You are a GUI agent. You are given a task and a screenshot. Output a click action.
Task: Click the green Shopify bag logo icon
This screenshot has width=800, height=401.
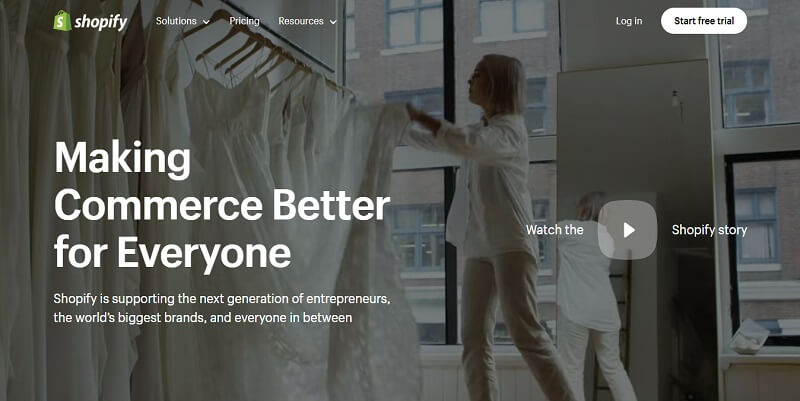[62, 21]
